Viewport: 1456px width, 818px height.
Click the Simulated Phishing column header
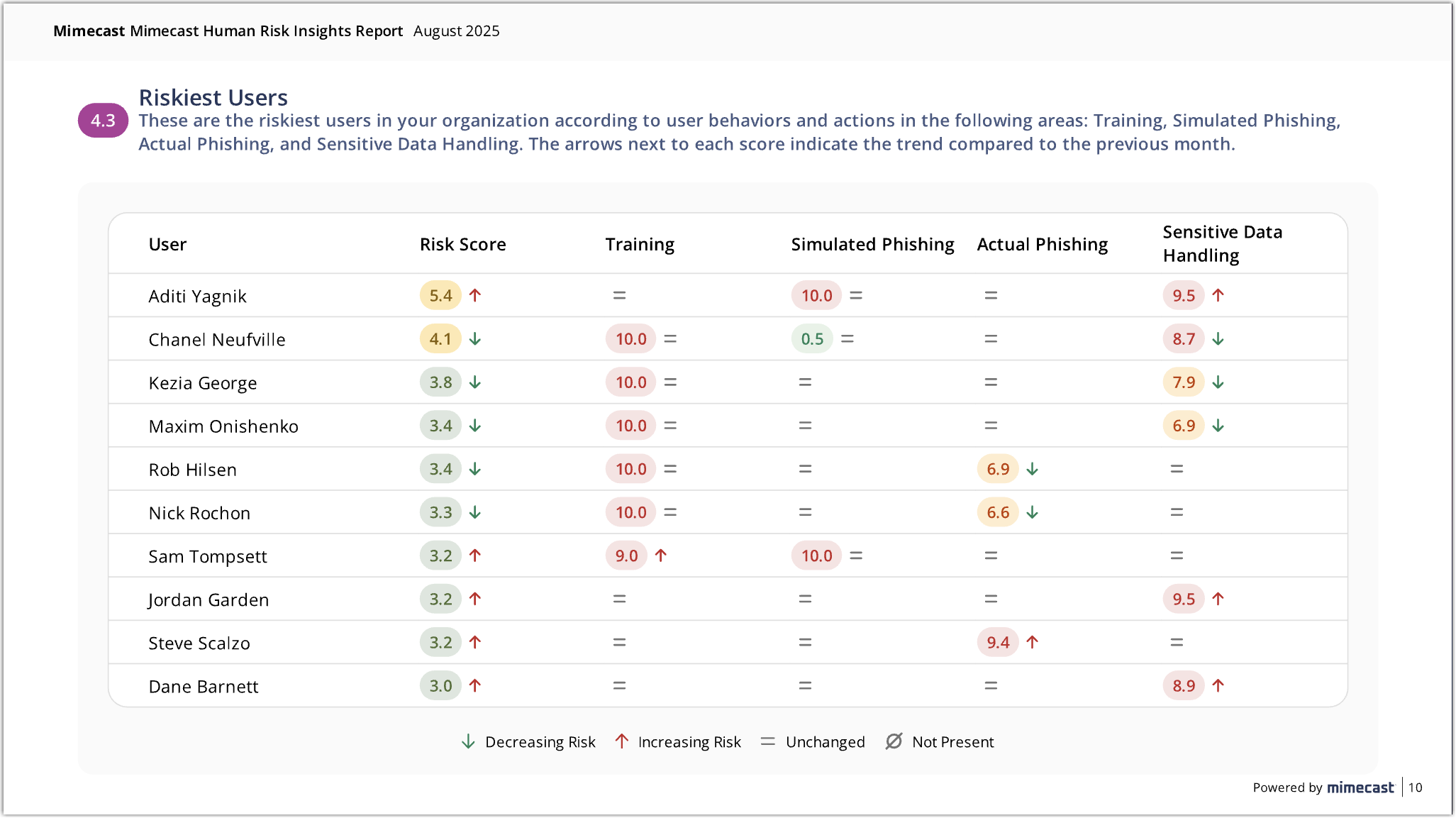(x=872, y=244)
